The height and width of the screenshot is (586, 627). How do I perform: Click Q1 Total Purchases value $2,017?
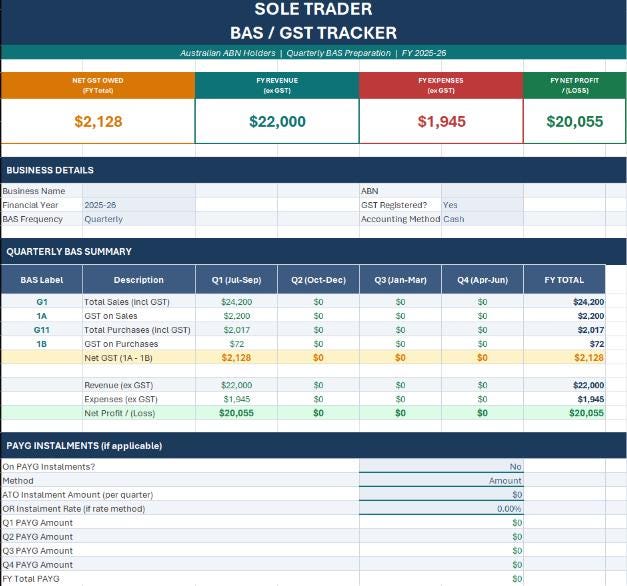click(x=236, y=330)
